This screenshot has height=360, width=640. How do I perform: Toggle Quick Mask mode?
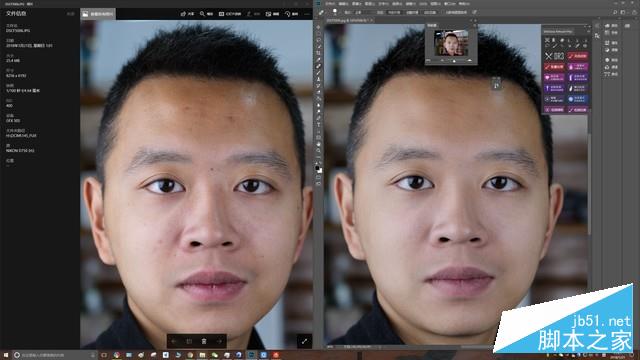click(319, 178)
